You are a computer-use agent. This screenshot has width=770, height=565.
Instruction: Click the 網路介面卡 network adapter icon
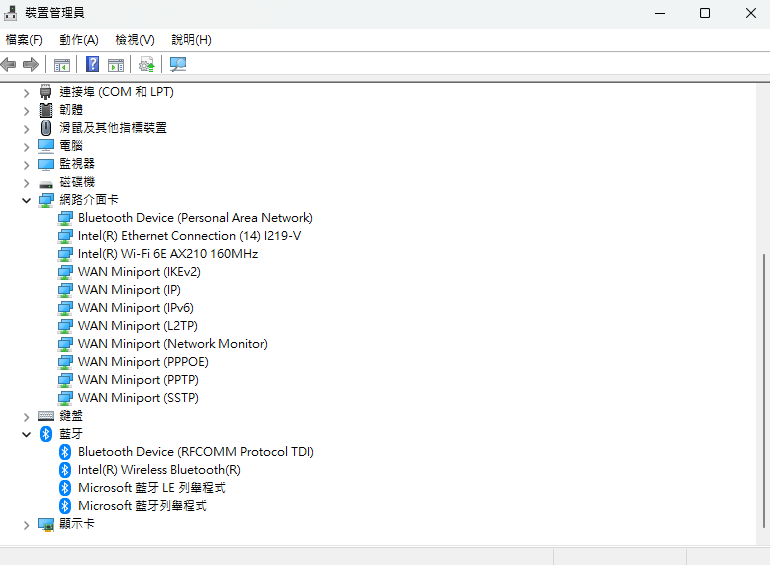(46, 200)
